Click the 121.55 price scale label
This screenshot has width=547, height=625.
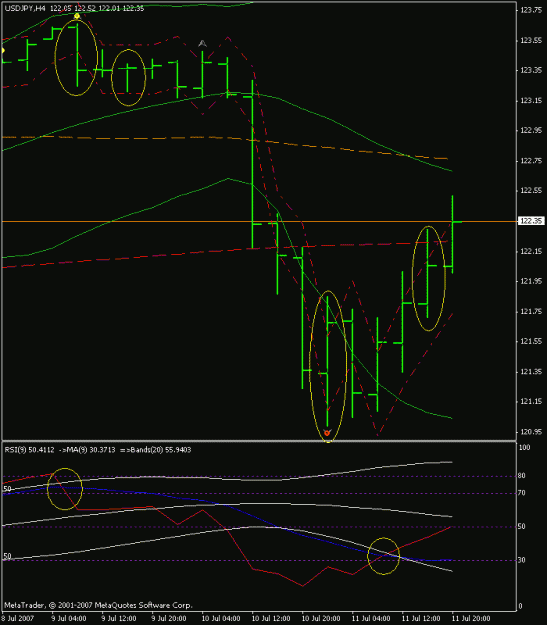pos(531,341)
